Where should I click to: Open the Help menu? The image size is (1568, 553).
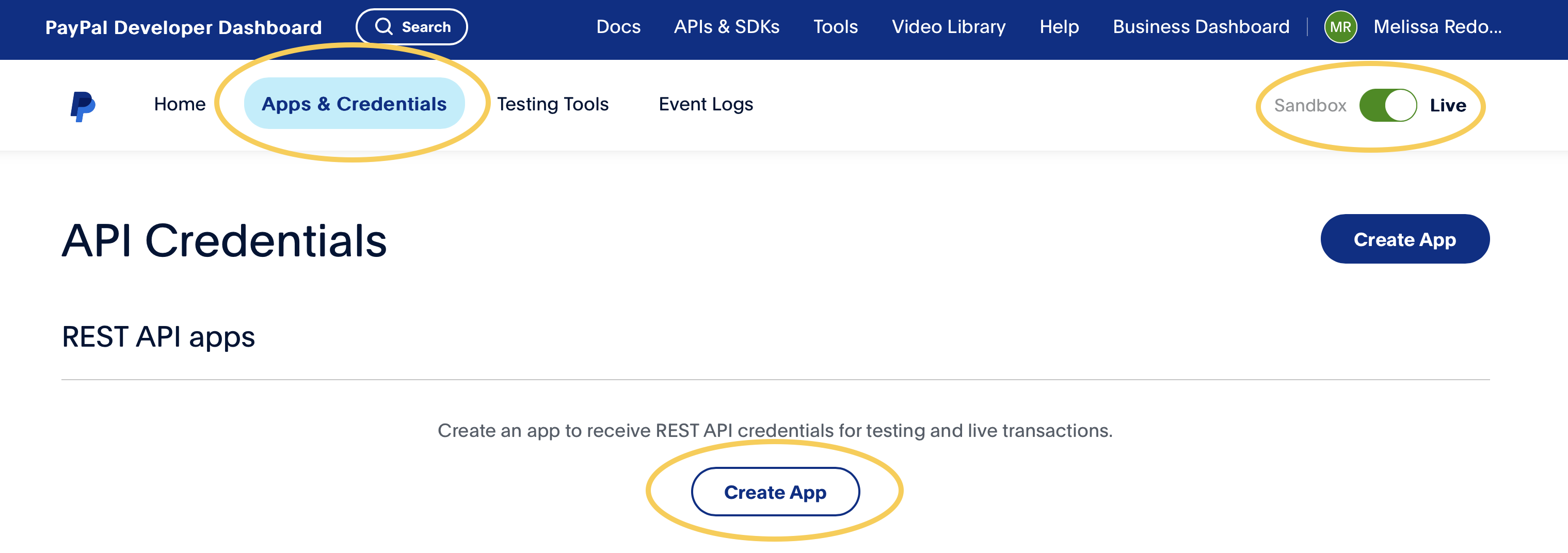(1059, 27)
